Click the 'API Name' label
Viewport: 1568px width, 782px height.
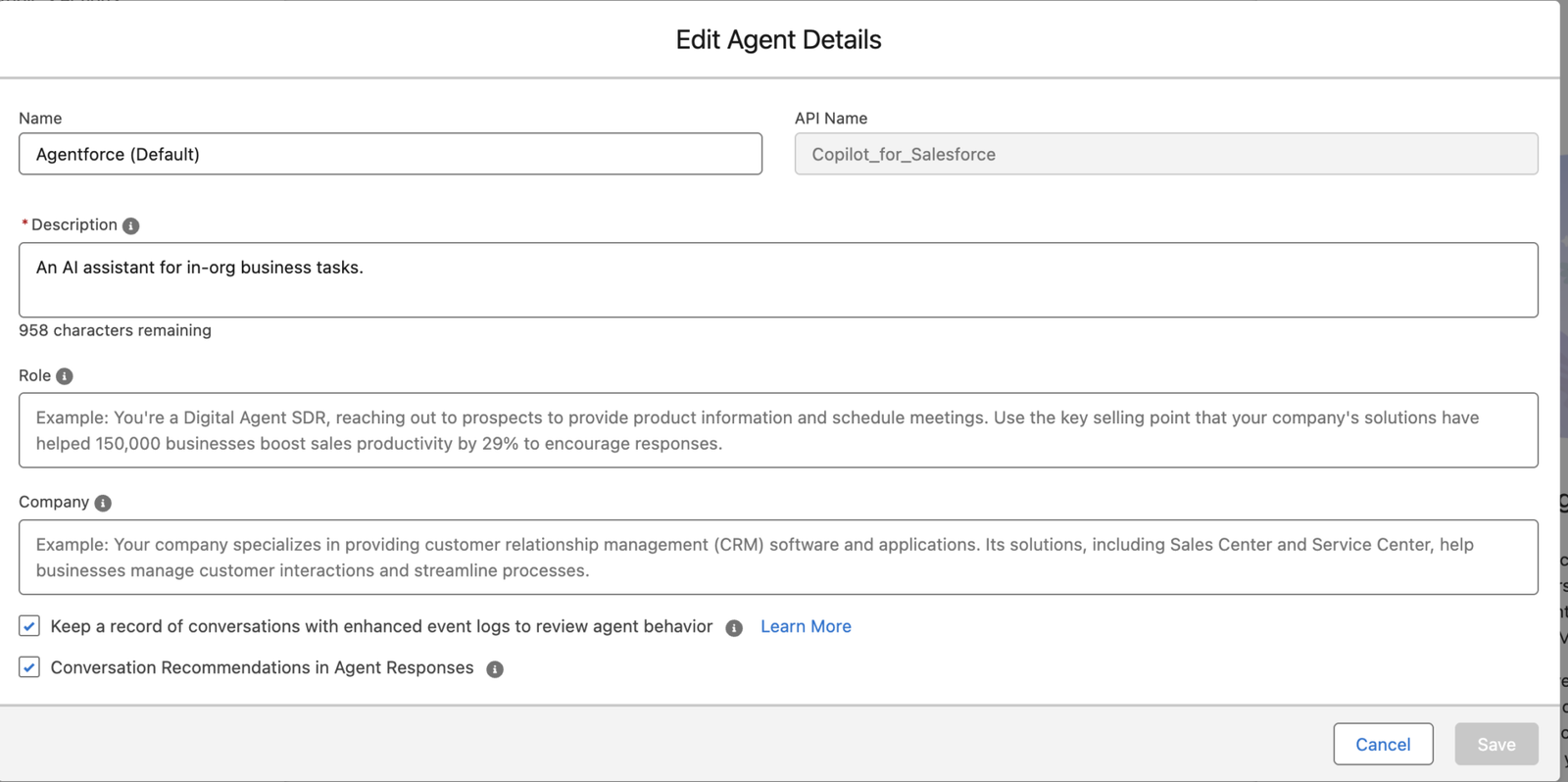[x=831, y=118]
